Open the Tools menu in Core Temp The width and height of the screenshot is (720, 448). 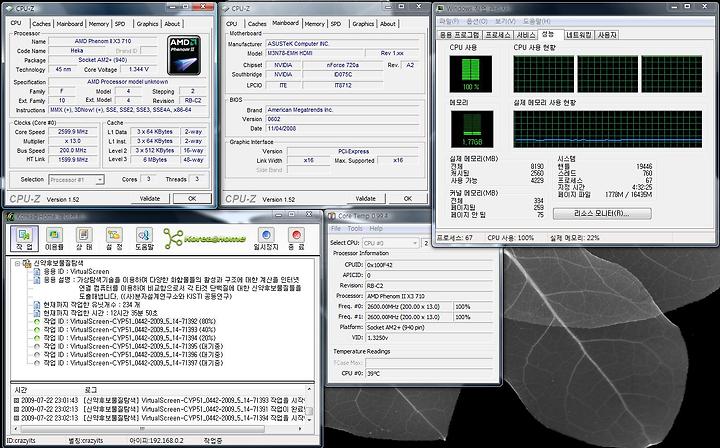click(x=355, y=229)
